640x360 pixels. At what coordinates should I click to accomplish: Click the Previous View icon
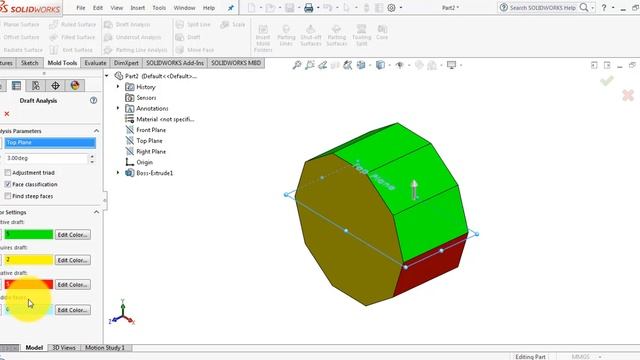click(x=322, y=65)
